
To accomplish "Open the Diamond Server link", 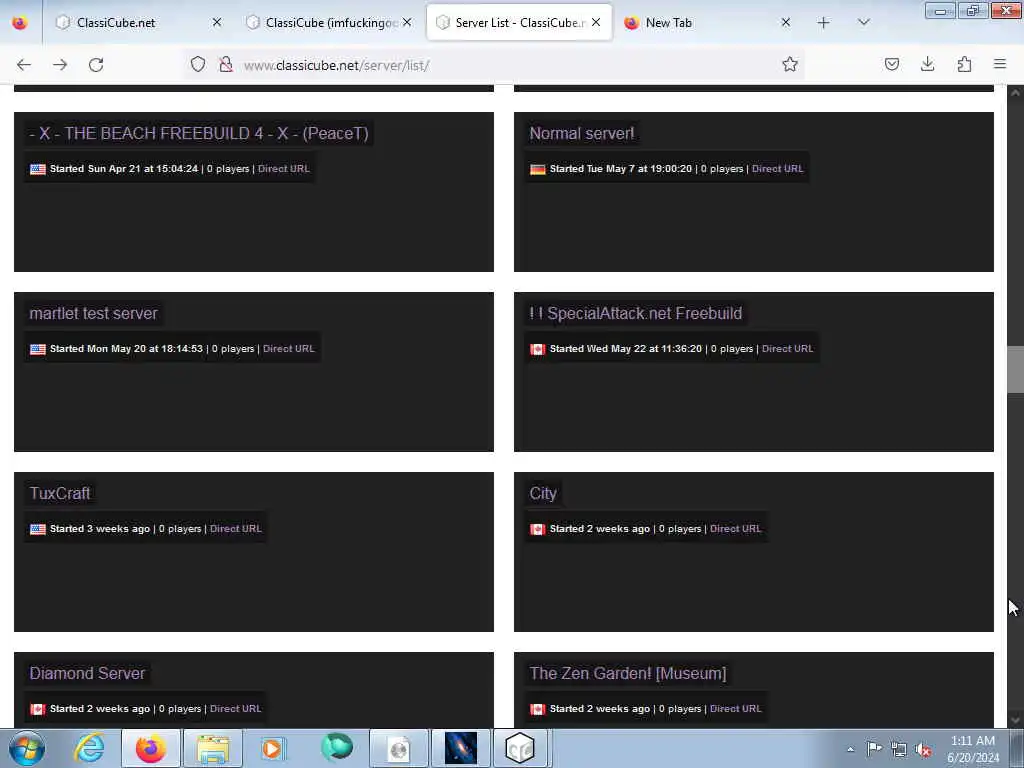I will pos(87,673).
